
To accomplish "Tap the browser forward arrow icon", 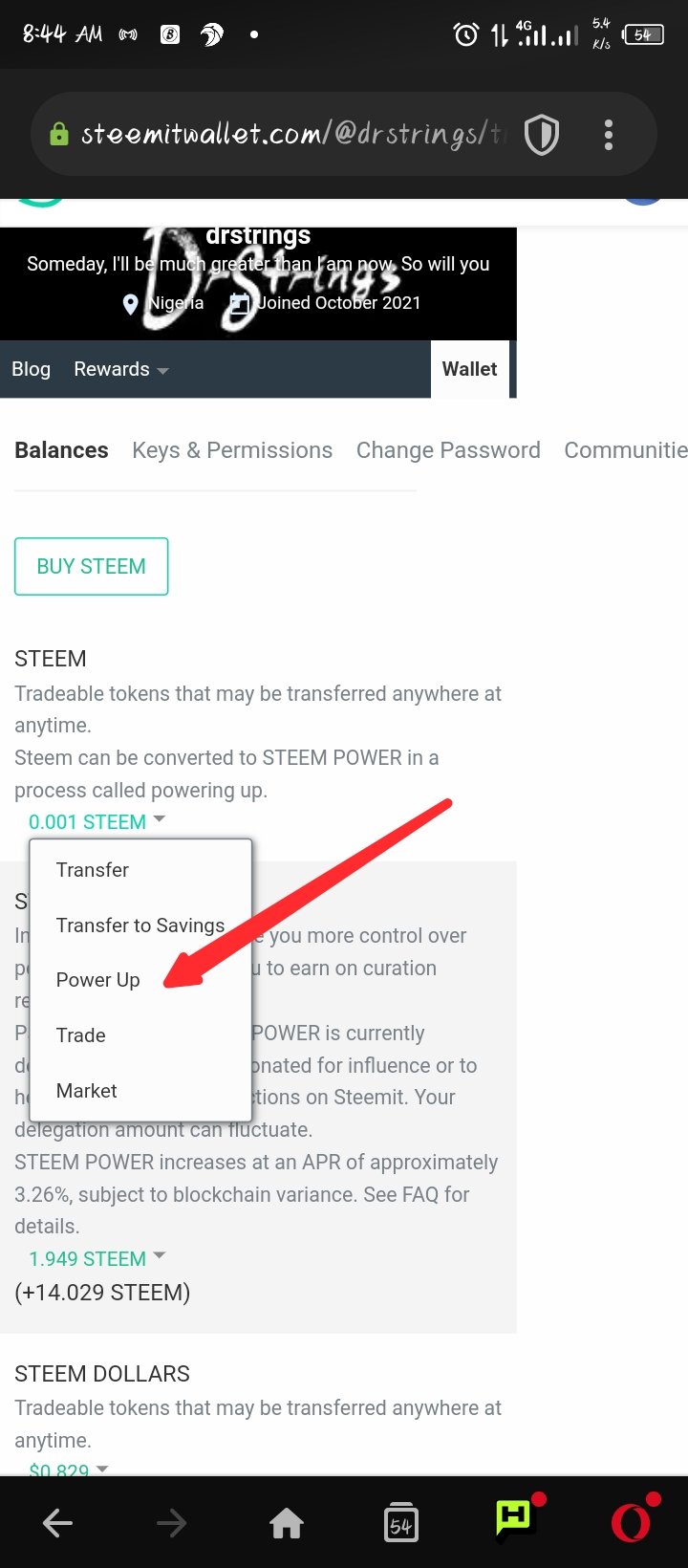I will point(172,1523).
